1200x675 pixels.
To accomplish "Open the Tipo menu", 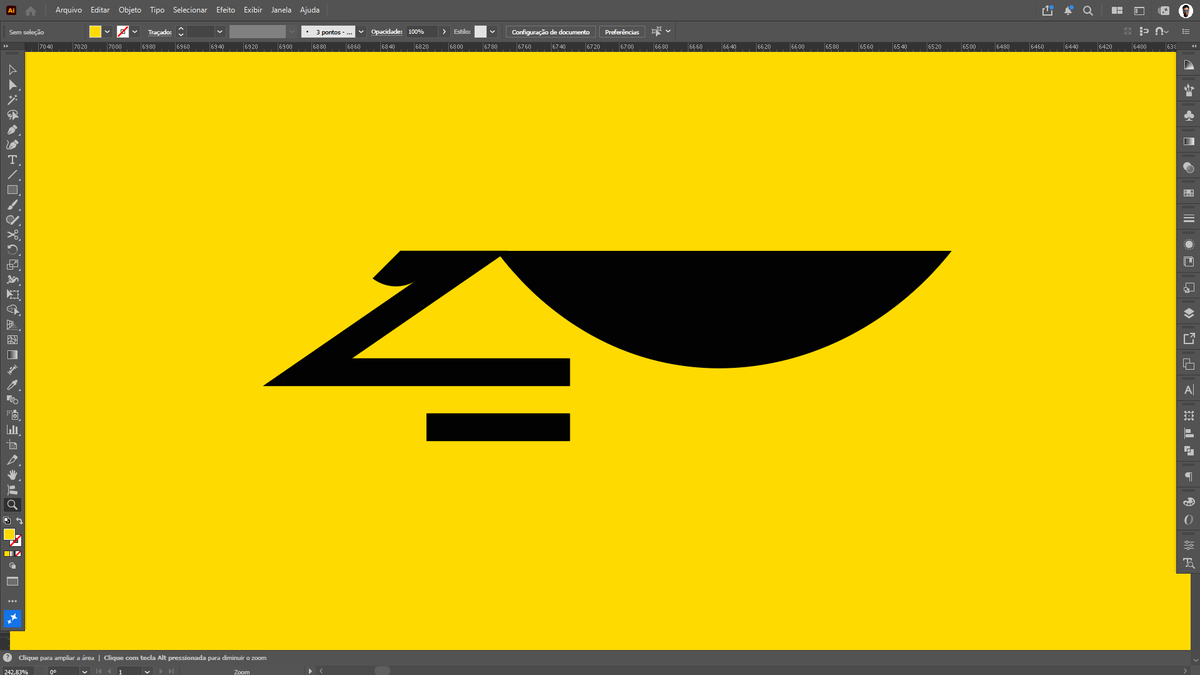I will pos(157,10).
